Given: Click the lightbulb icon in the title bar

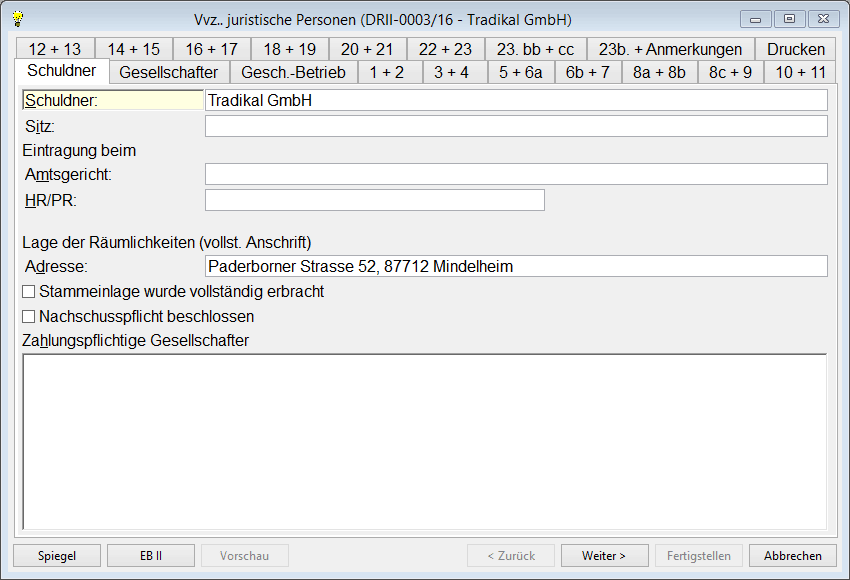Looking at the screenshot, I should point(17,19).
